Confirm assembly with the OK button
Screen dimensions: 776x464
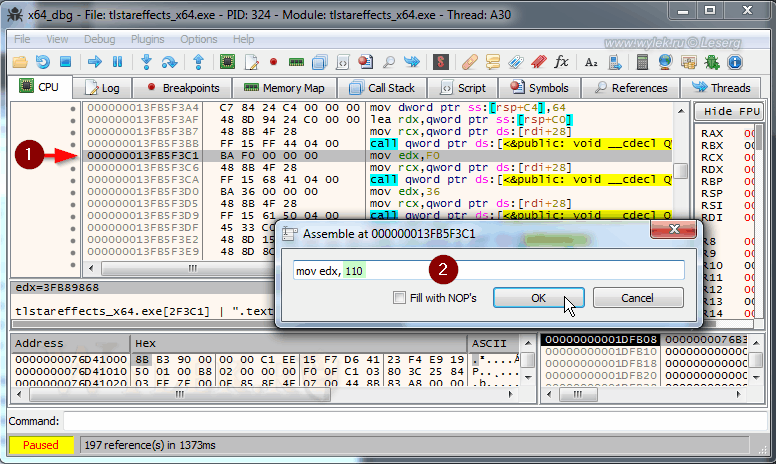tap(538, 298)
